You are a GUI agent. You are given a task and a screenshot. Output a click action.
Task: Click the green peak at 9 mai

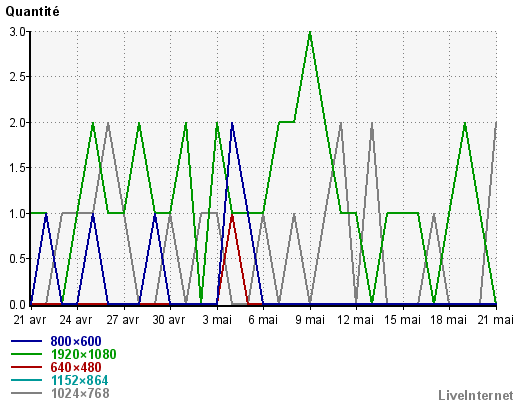[310, 33]
